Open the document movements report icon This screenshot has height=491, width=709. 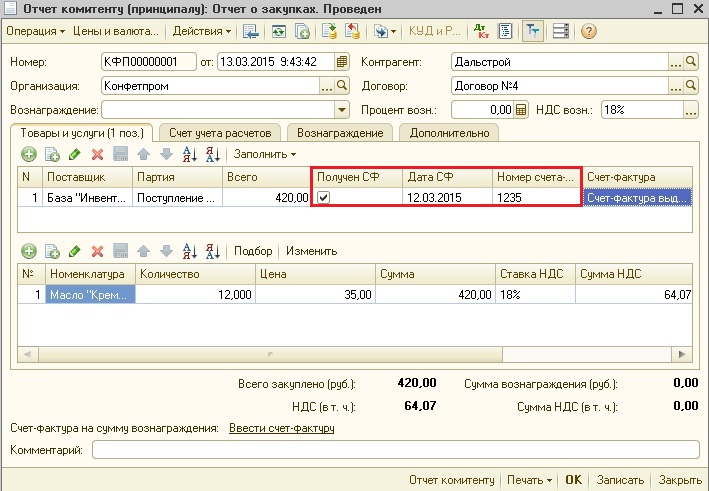[505, 31]
